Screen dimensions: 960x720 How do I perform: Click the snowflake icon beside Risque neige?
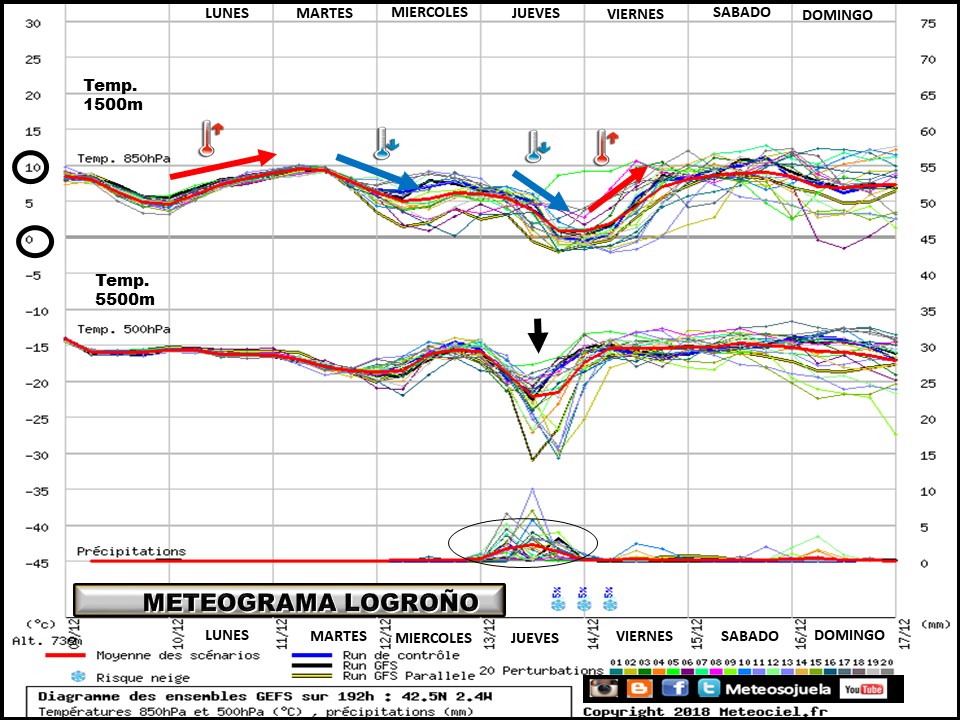pyautogui.click(x=78, y=677)
